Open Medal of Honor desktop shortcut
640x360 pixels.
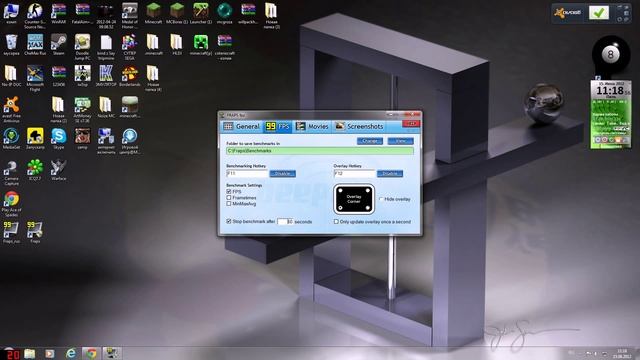click(129, 16)
